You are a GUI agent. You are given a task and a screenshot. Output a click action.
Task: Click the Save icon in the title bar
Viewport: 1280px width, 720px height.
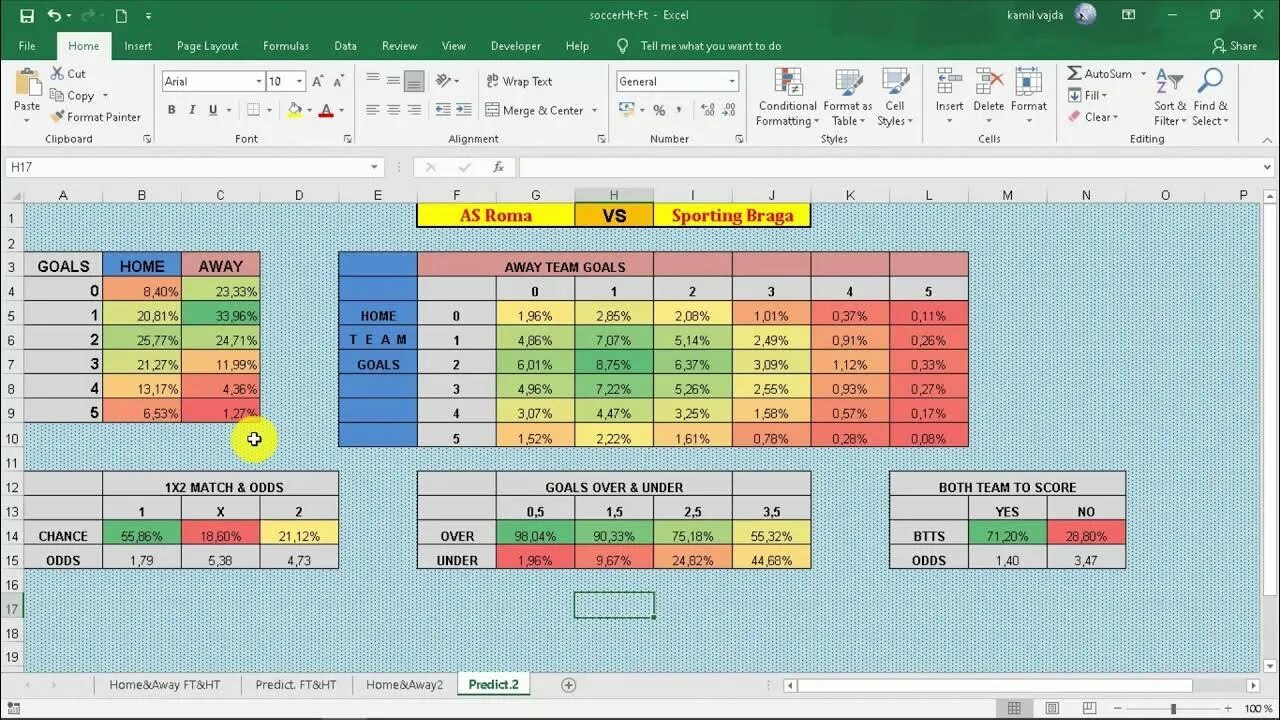pyautogui.click(x=27, y=15)
